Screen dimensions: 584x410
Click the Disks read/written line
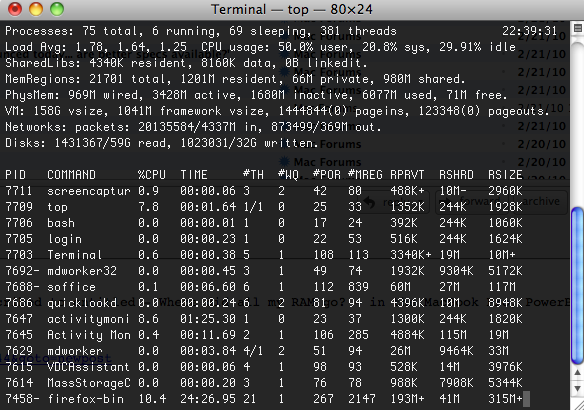162,143
